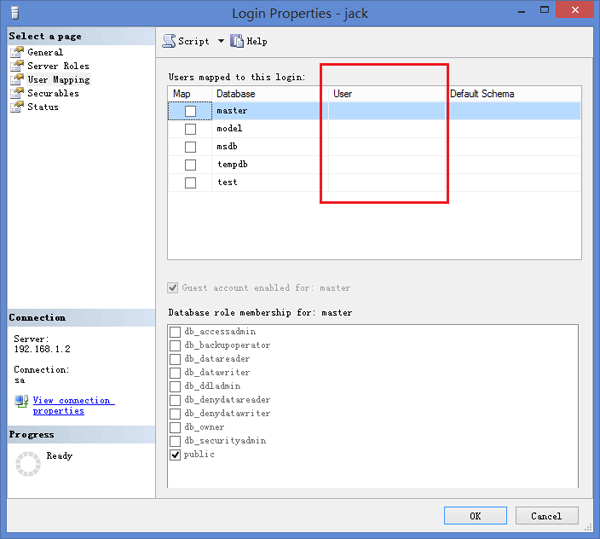Click the Default Schema column header
600x539 pixels.
pyautogui.click(x=514, y=94)
